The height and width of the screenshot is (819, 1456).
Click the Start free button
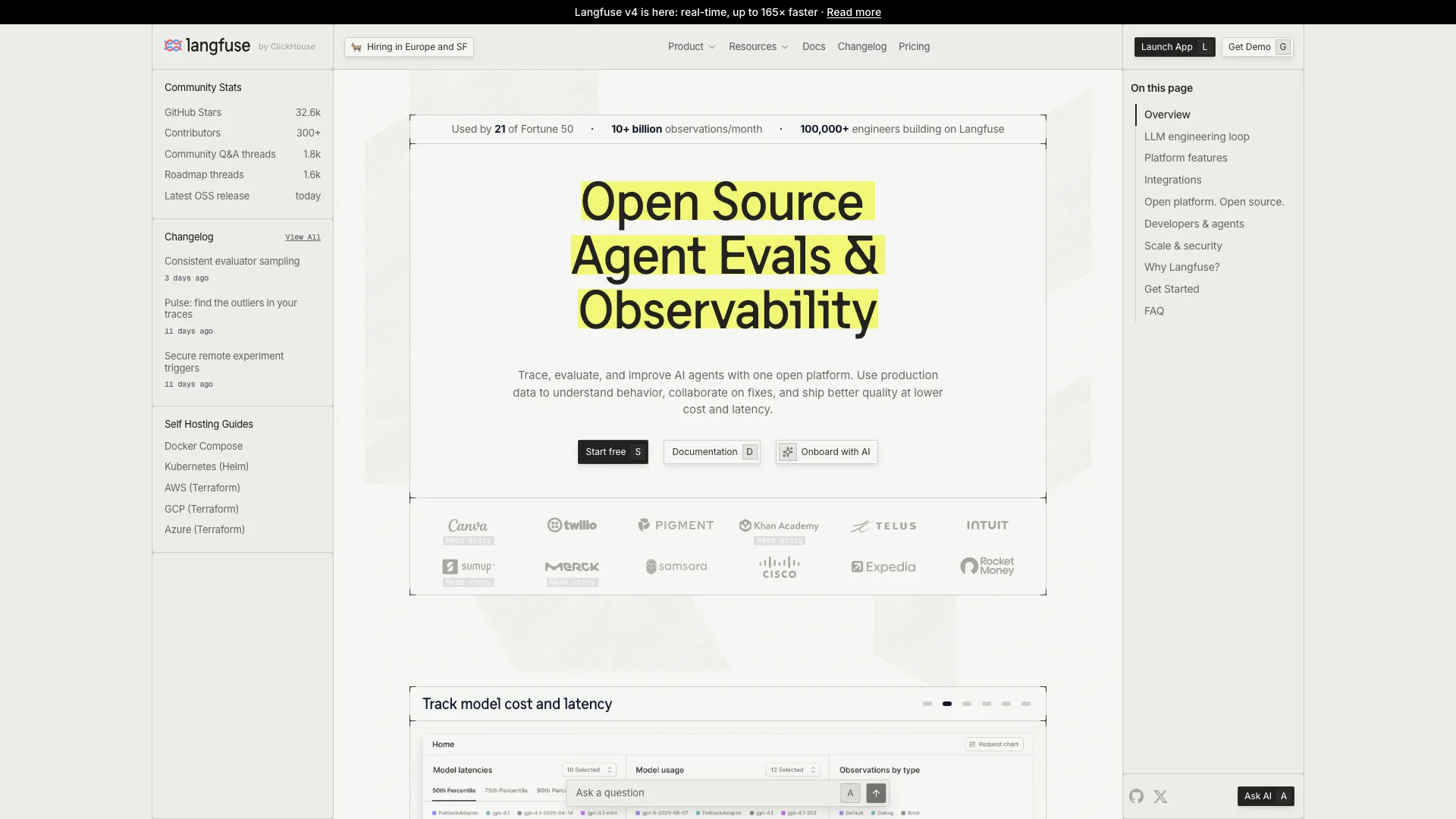pos(613,452)
